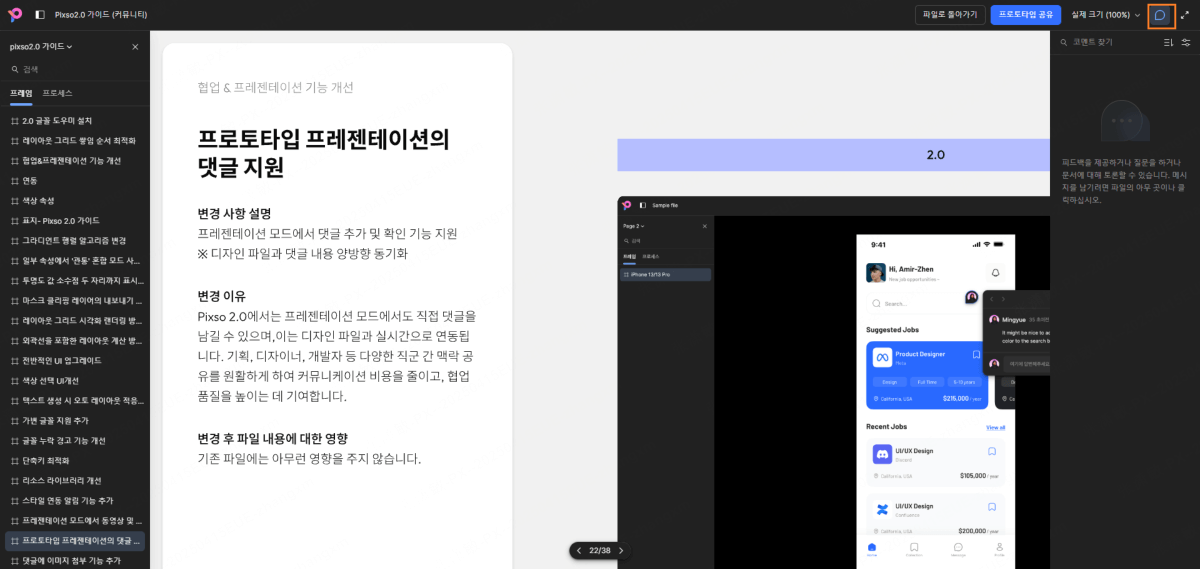Select frame 색상 선택 UI개선
Screen dimensions: 1200x570
75,380
